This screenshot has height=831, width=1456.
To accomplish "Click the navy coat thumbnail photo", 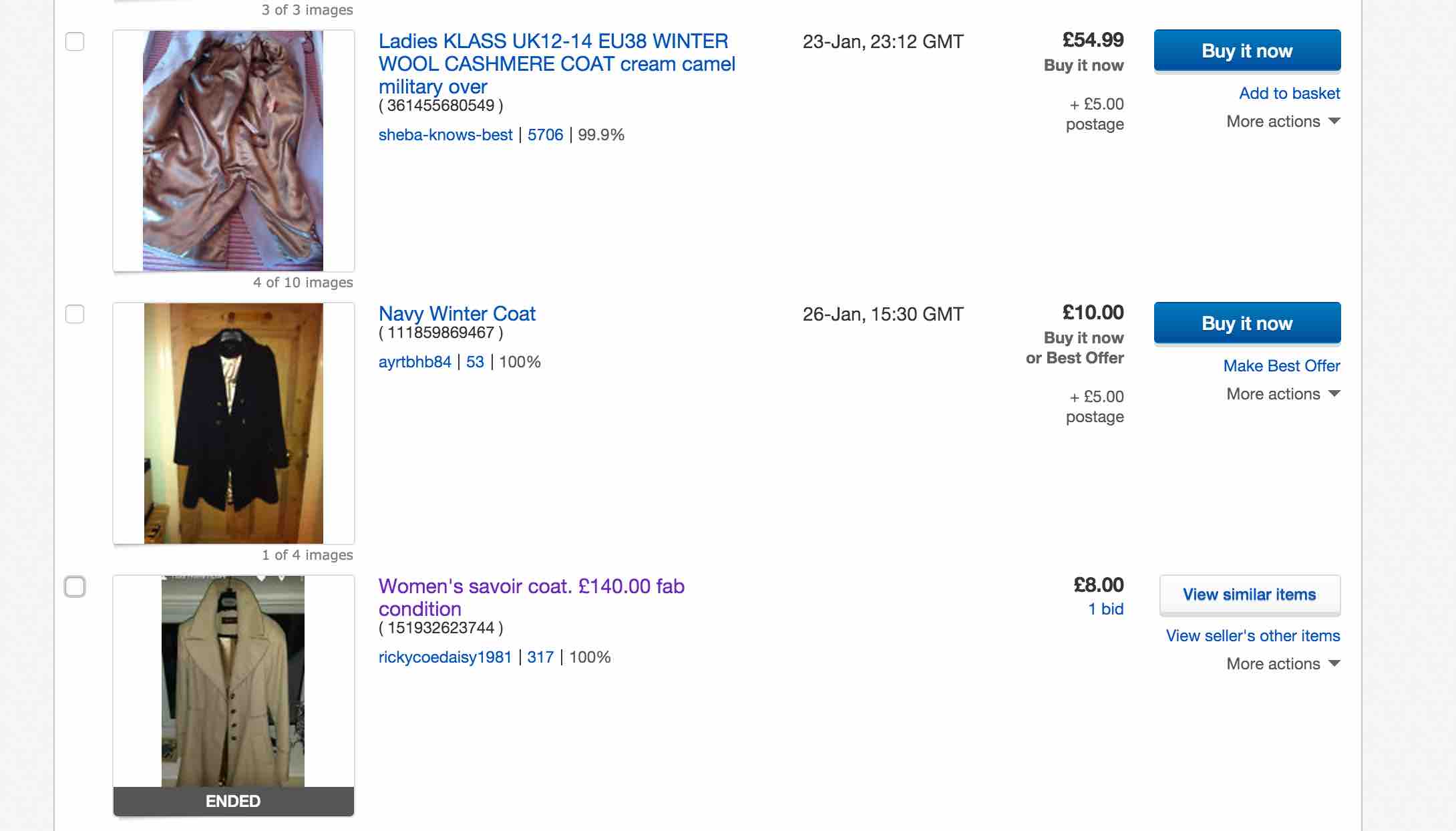I will tap(233, 423).
